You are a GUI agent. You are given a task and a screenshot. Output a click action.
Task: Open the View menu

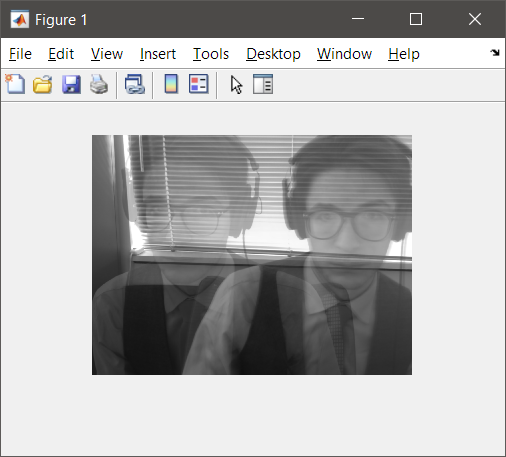coord(107,54)
